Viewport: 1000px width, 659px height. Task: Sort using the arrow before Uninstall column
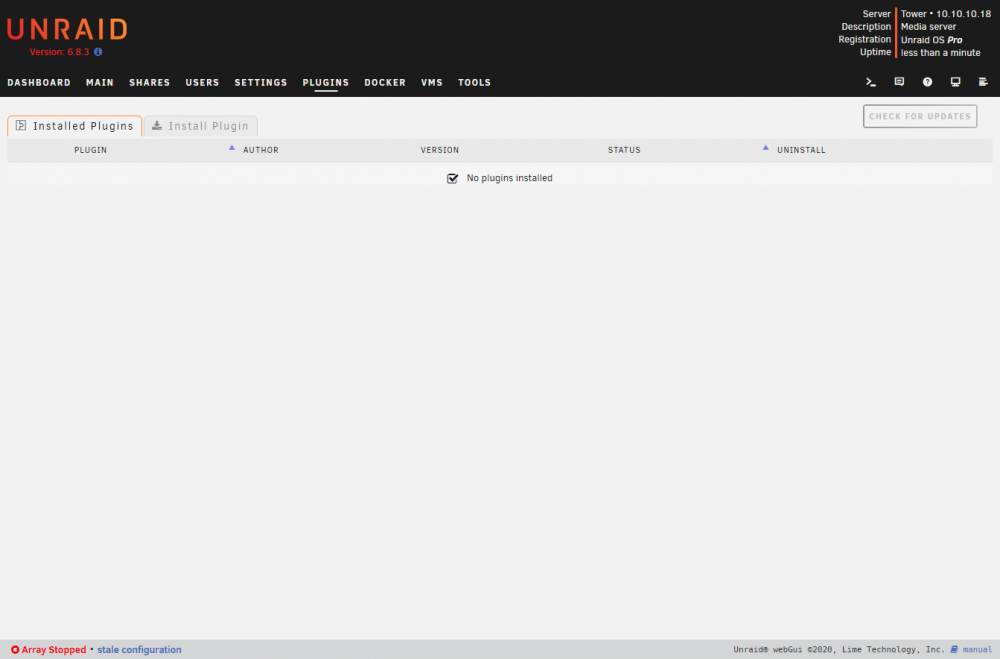pyautogui.click(x=765, y=147)
